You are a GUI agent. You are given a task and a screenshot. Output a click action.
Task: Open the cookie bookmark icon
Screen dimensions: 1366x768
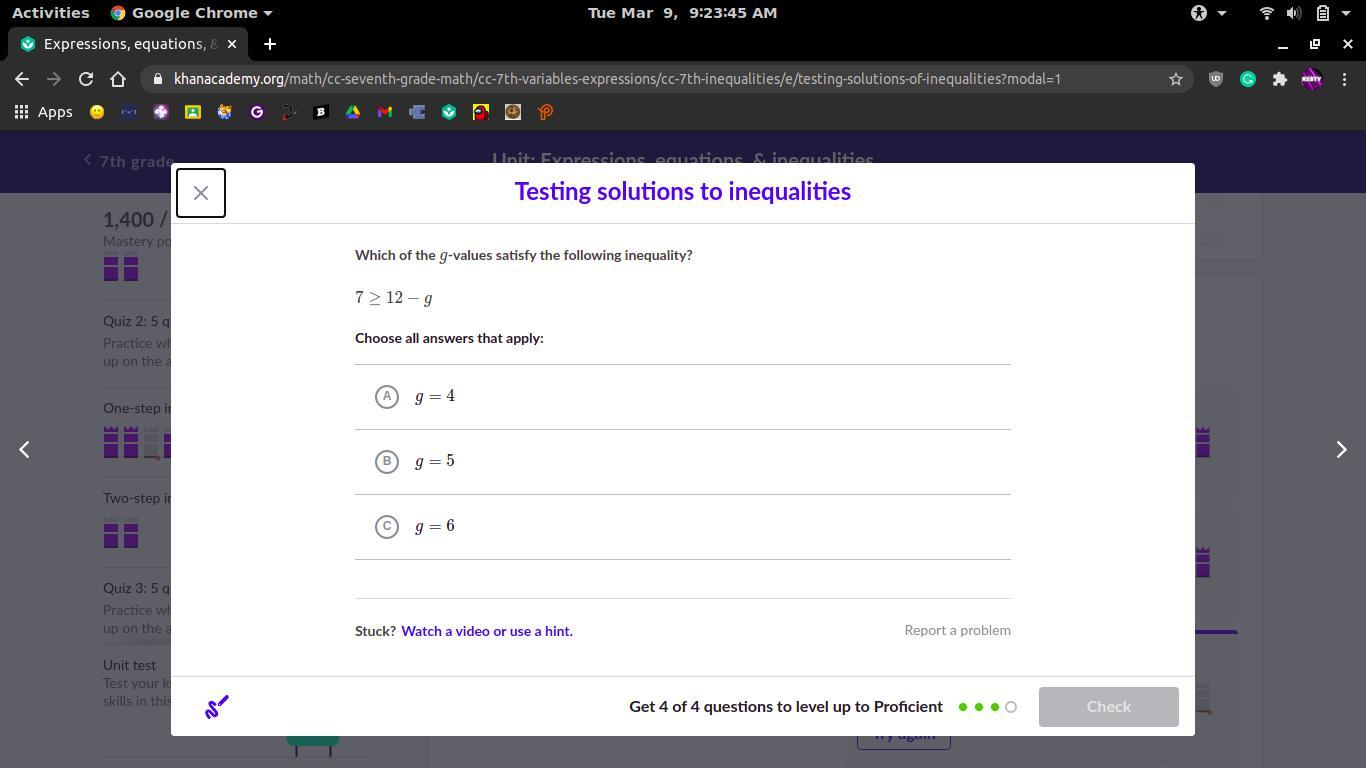point(513,112)
